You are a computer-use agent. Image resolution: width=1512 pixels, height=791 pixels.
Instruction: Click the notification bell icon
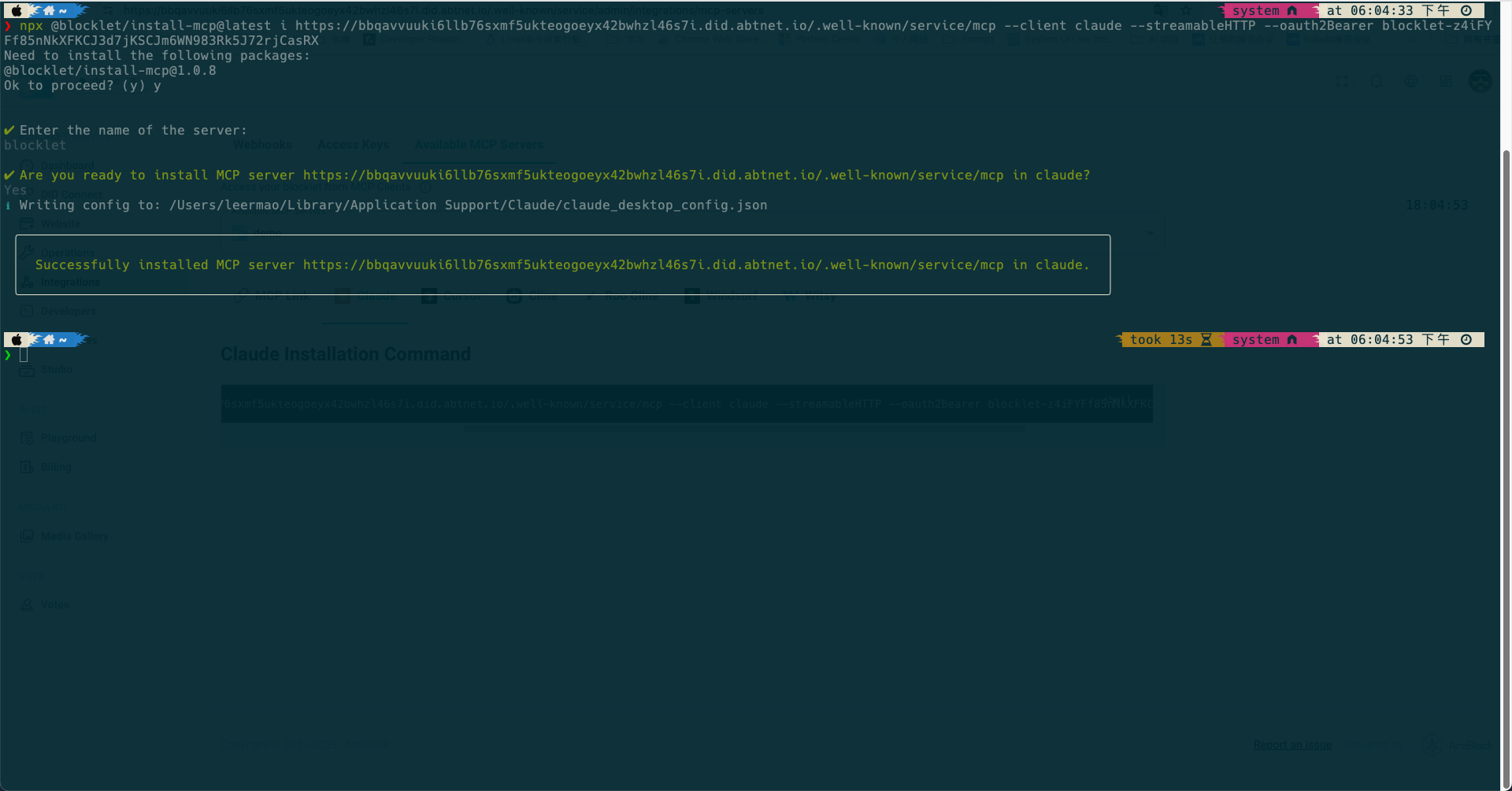tap(1377, 81)
